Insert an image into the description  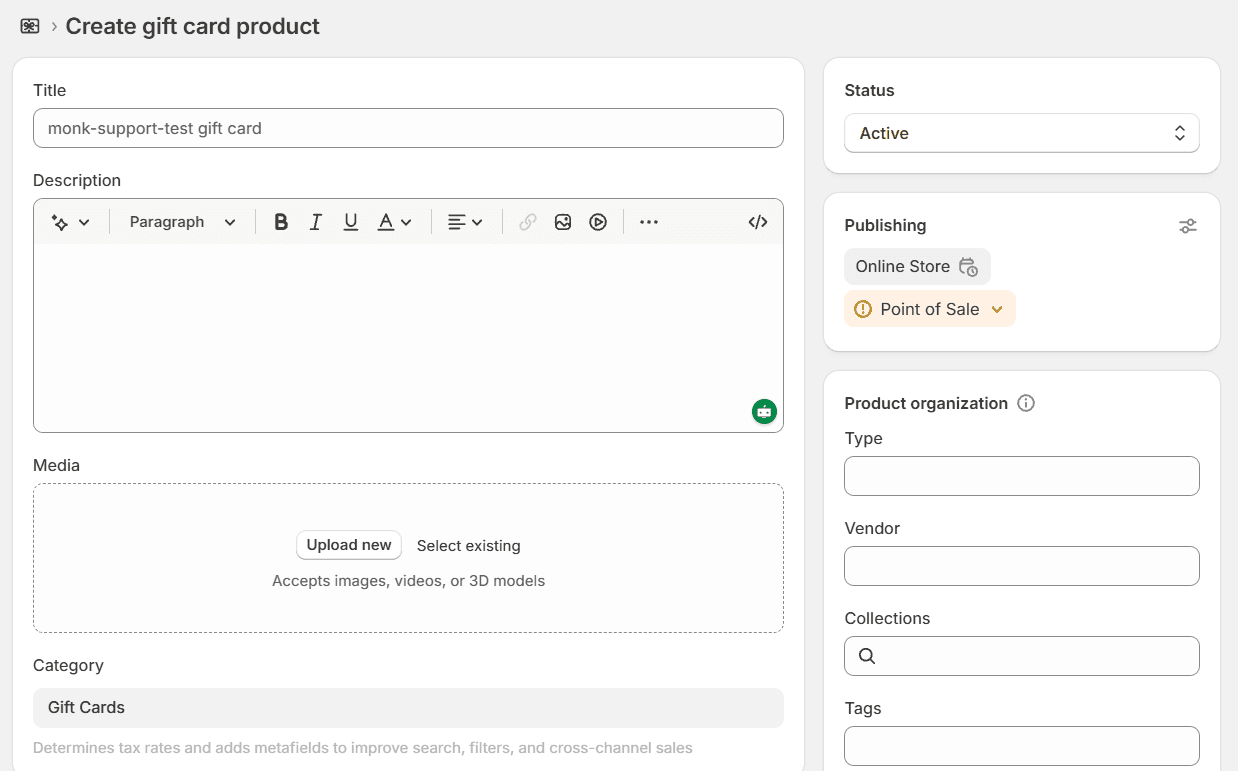(563, 221)
